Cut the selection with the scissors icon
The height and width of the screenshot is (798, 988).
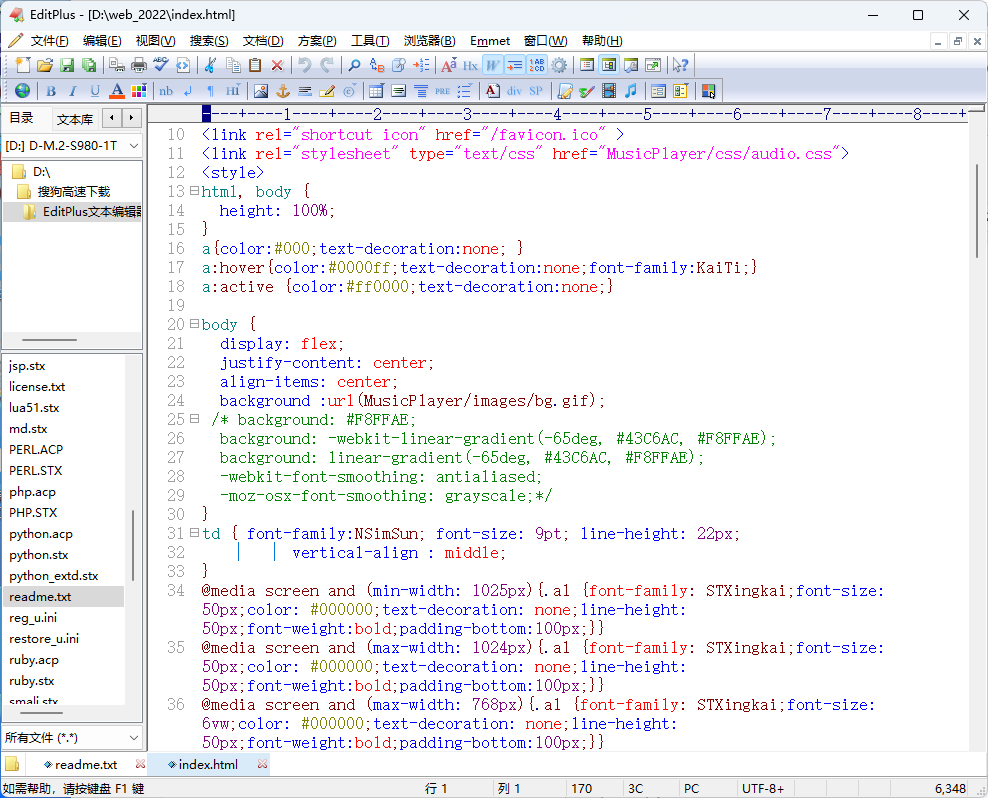(x=210, y=65)
